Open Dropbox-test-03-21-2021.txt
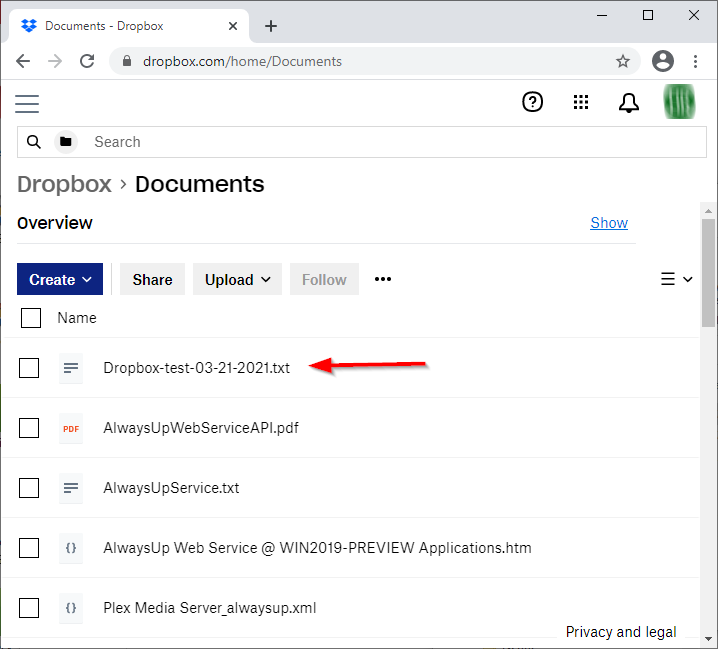This screenshot has height=649, width=718. pyautogui.click(x=196, y=368)
